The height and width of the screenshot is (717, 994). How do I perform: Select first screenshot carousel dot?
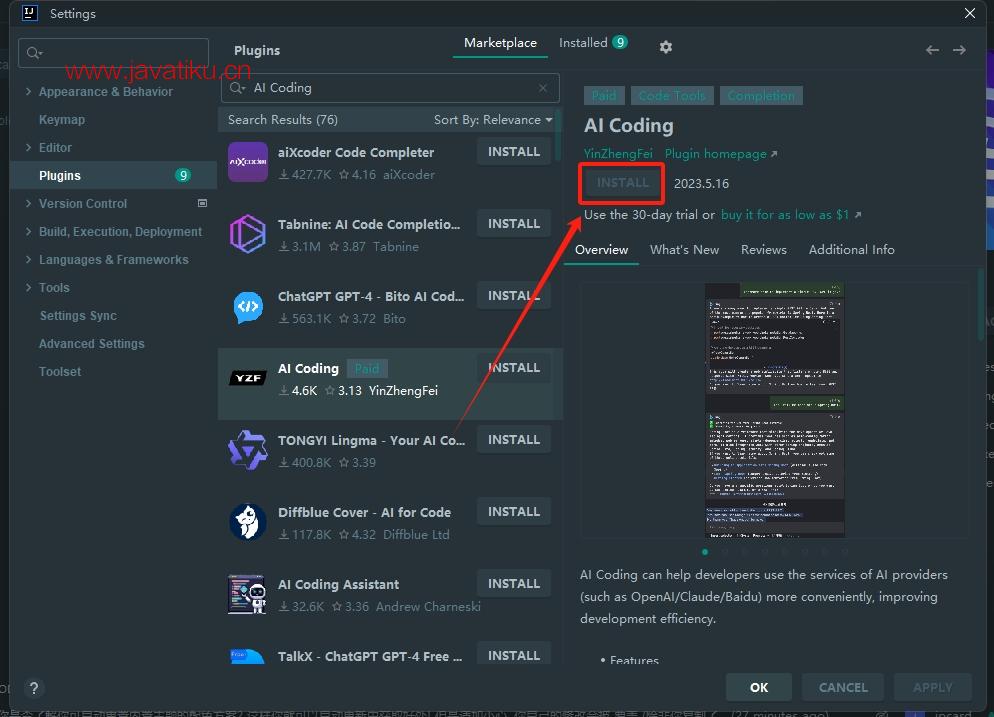(x=705, y=552)
